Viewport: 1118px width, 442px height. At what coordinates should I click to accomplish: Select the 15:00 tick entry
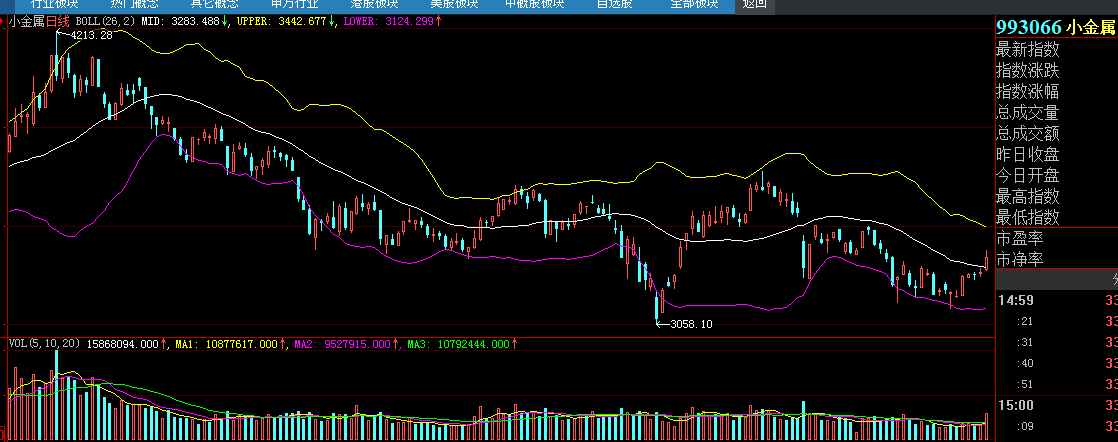1014,405
